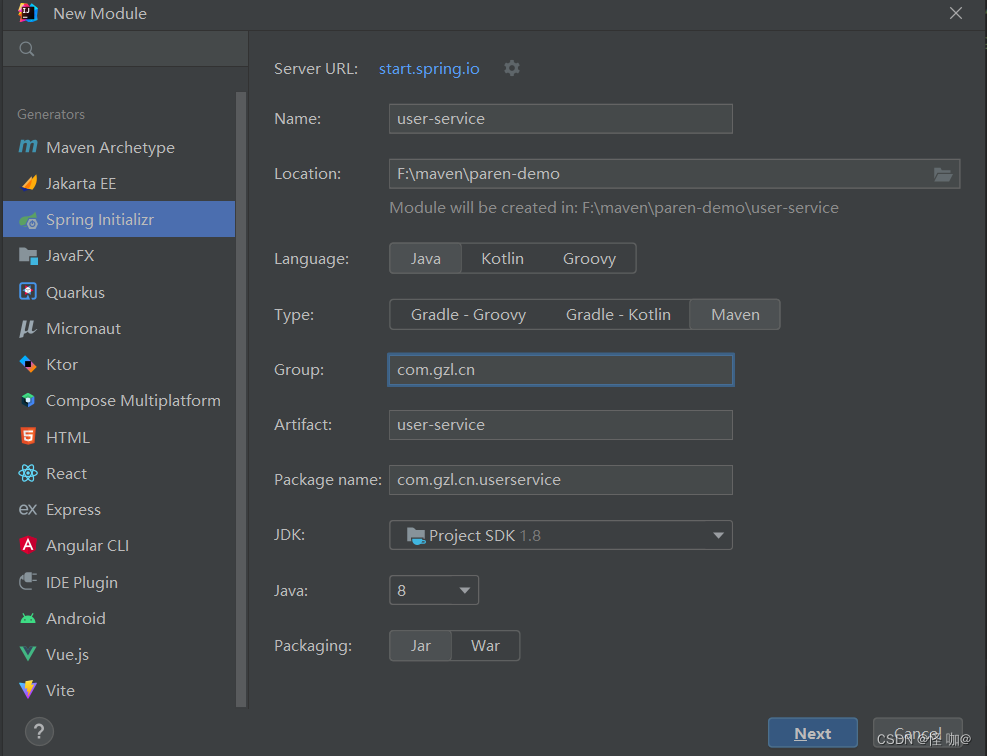Select HTML generator text
Viewport: 987px width, 756px height.
coord(67,437)
